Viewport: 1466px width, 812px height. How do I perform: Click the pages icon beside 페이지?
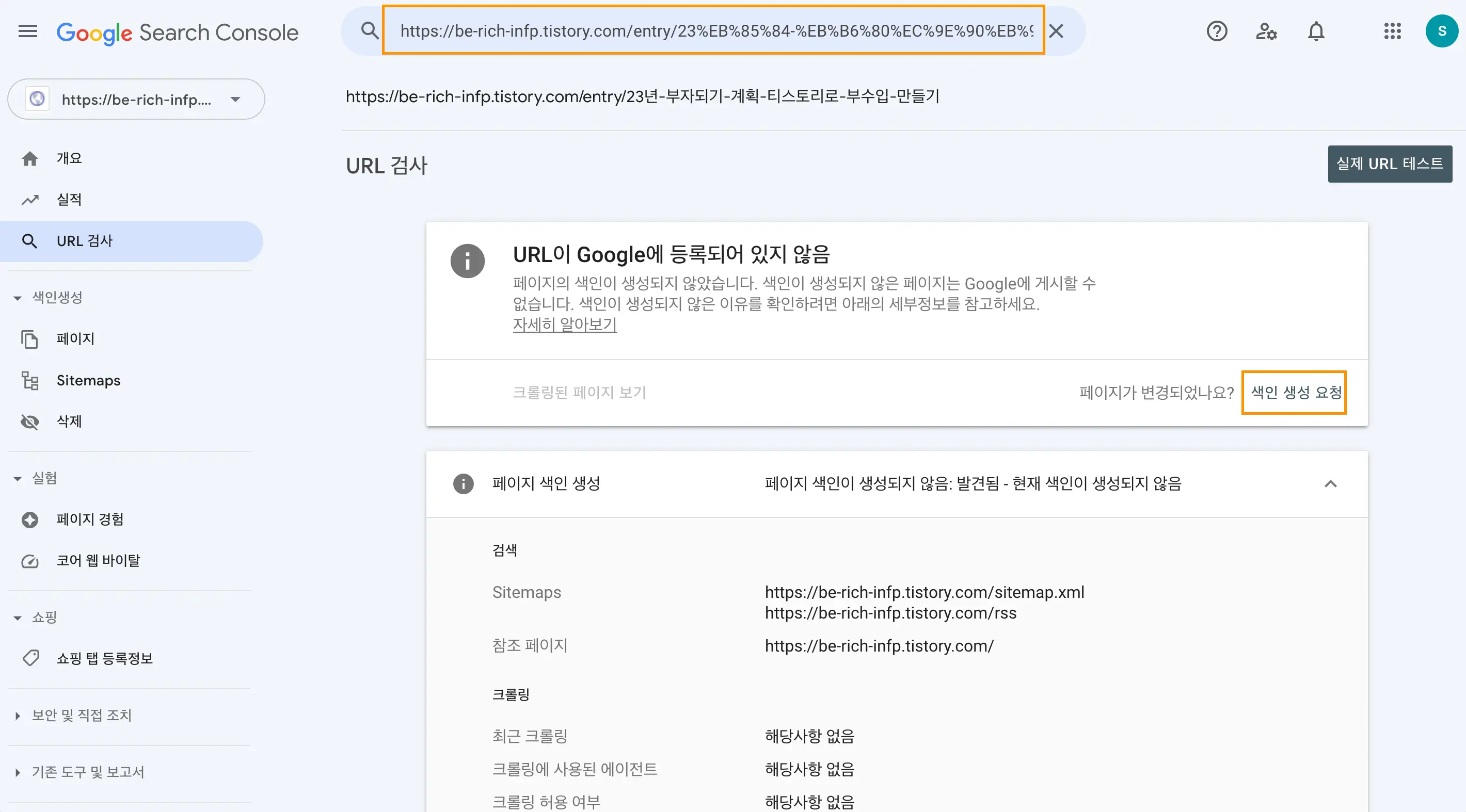tap(29, 339)
